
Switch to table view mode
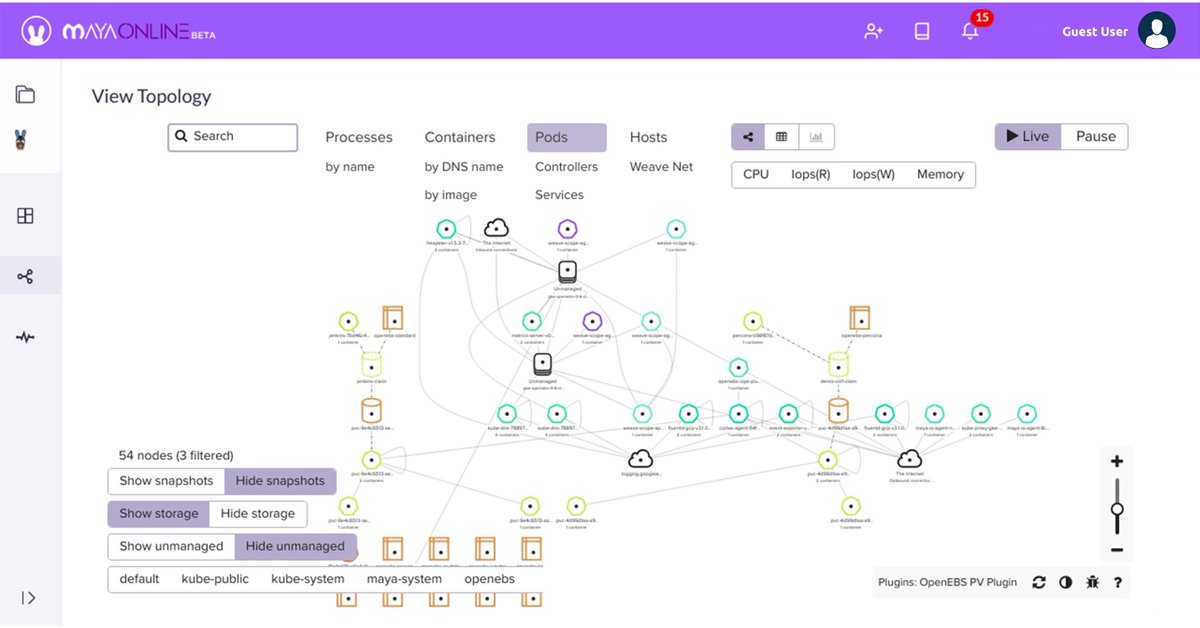[781, 136]
